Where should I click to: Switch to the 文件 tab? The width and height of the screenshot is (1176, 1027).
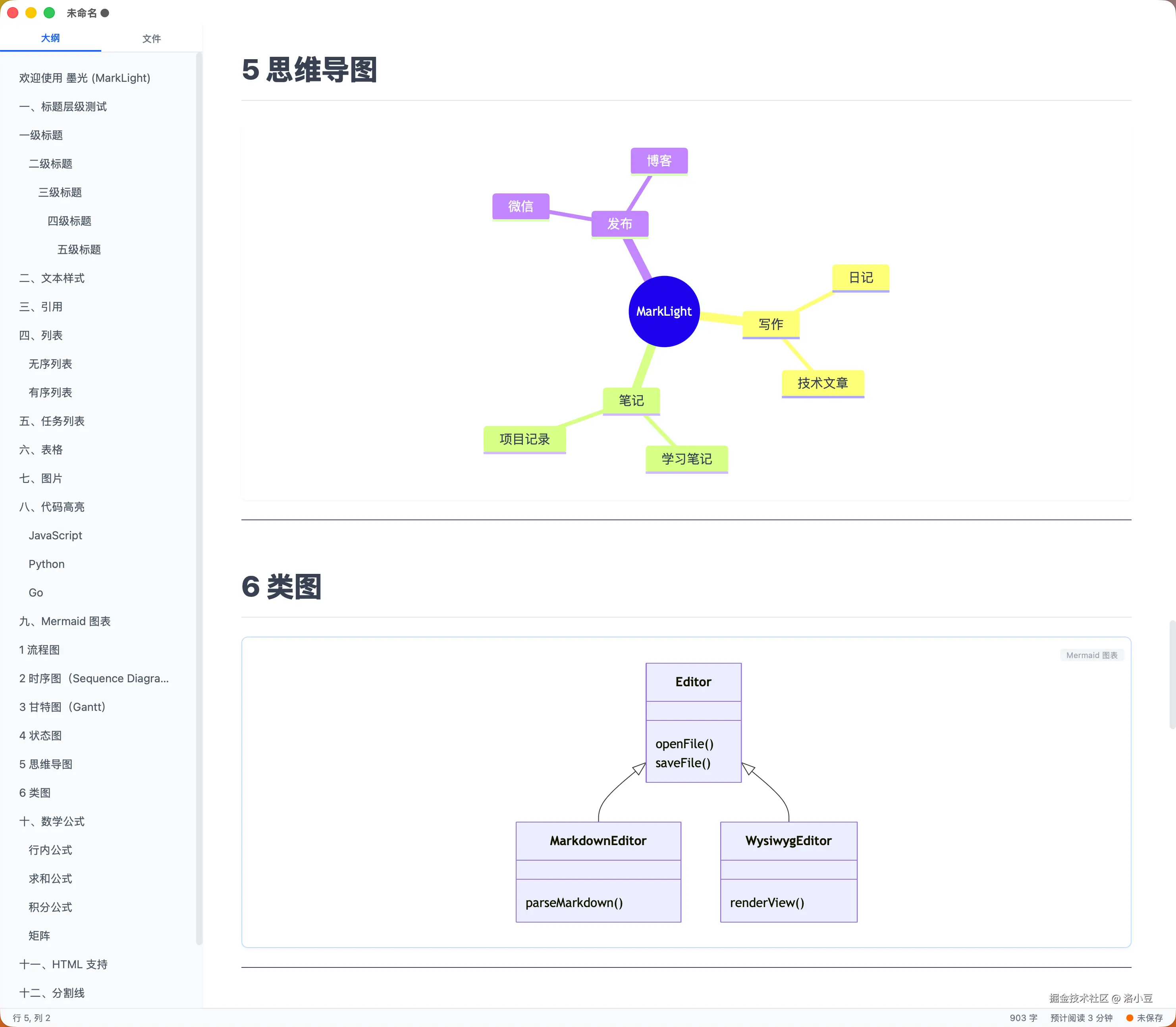(151, 39)
